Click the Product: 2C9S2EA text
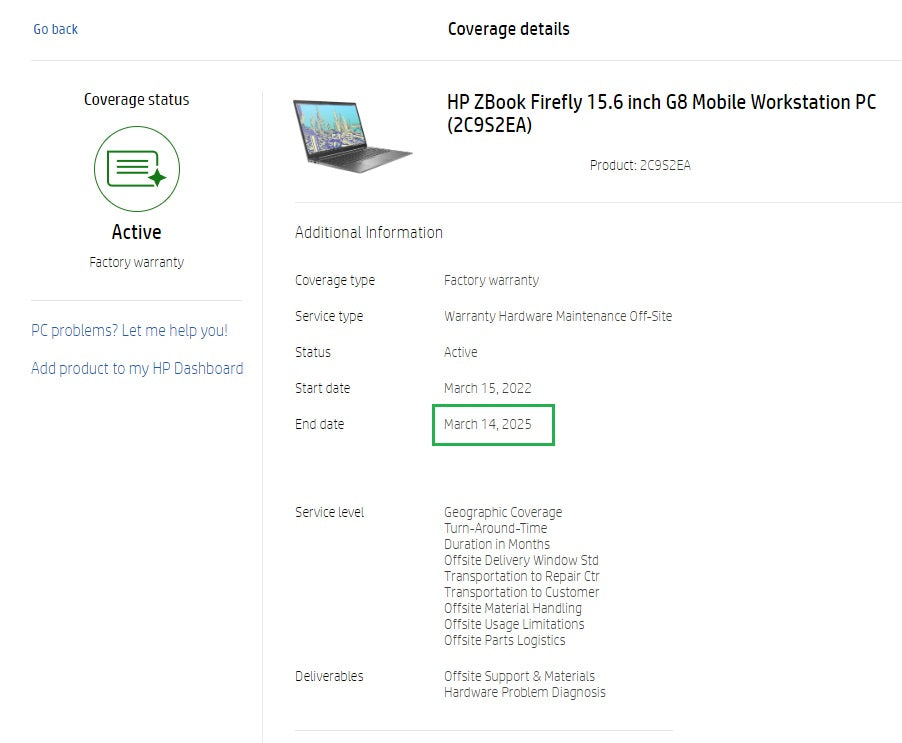 point(640,166)
